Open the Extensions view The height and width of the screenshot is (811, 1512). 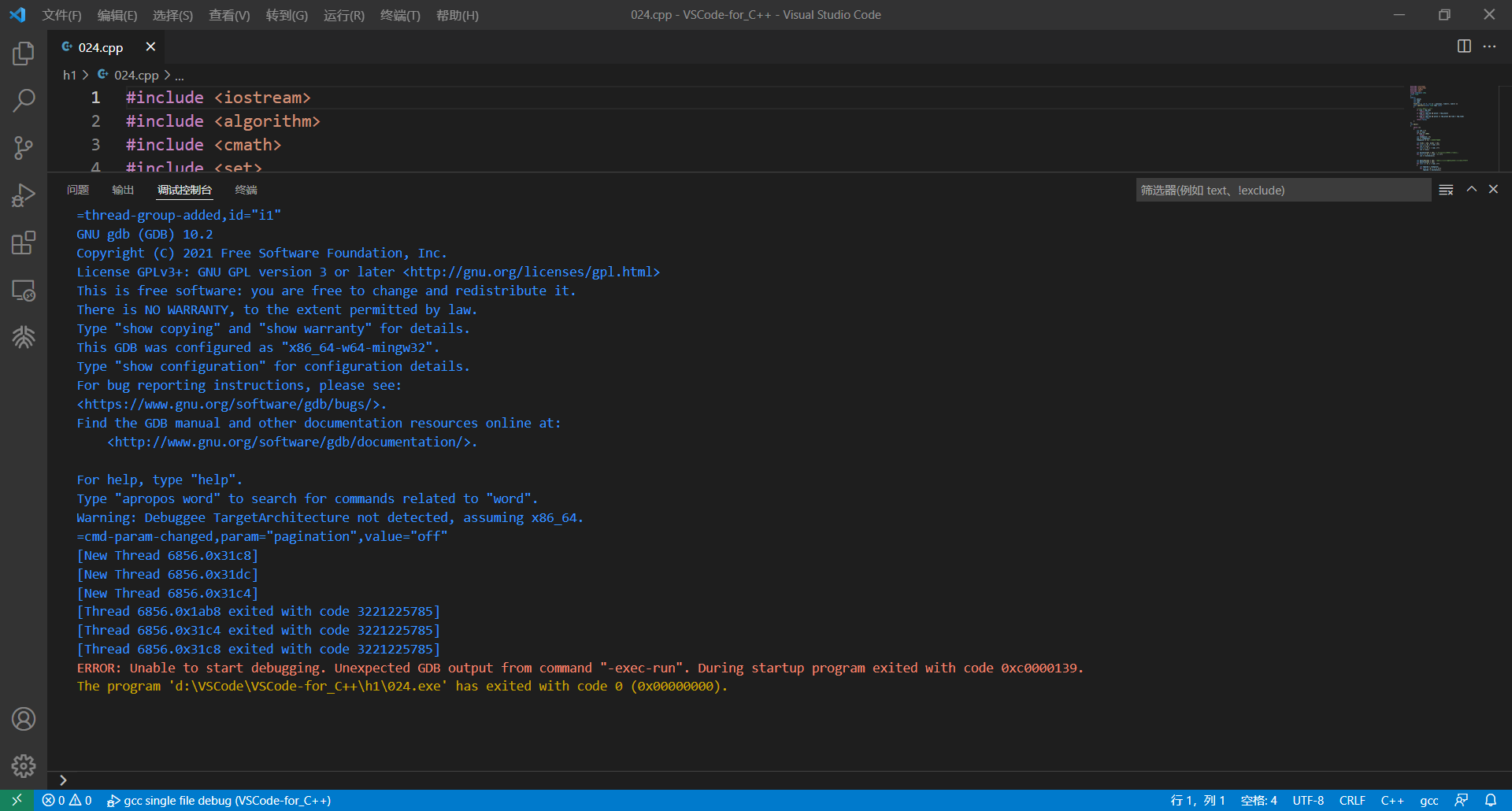click(24, 243)
